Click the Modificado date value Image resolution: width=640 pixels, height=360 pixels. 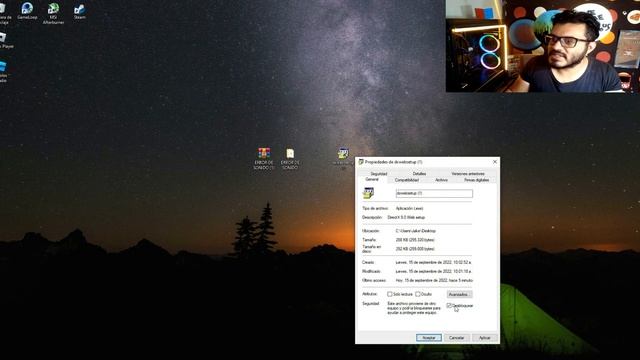tap(433, 271)
